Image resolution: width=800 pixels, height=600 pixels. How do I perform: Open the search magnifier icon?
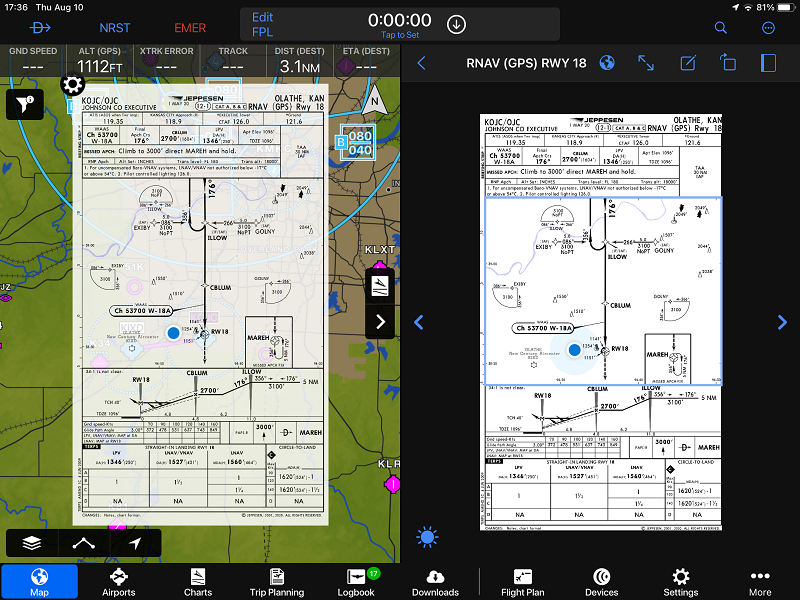[x=720, y=28]
